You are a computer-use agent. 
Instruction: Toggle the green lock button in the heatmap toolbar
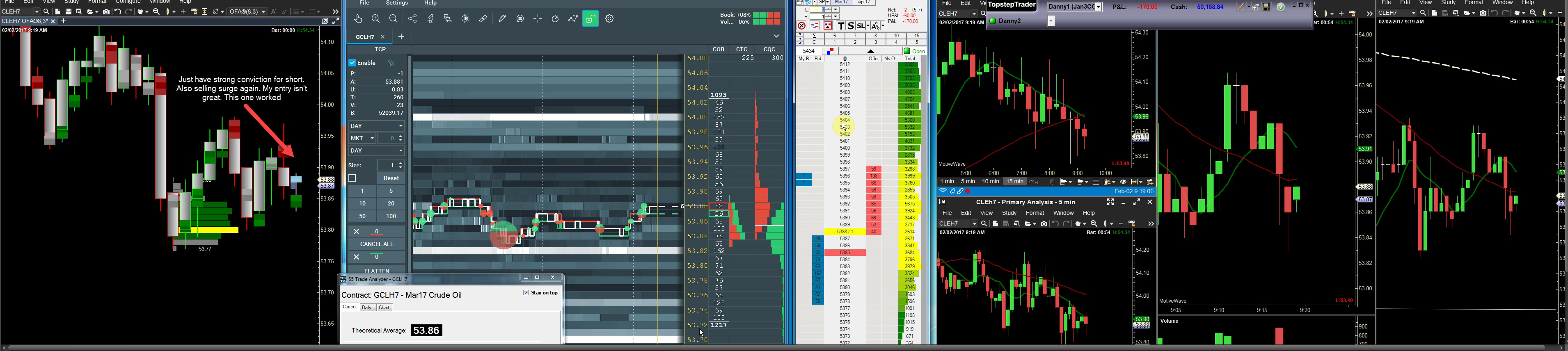(591, 19)
